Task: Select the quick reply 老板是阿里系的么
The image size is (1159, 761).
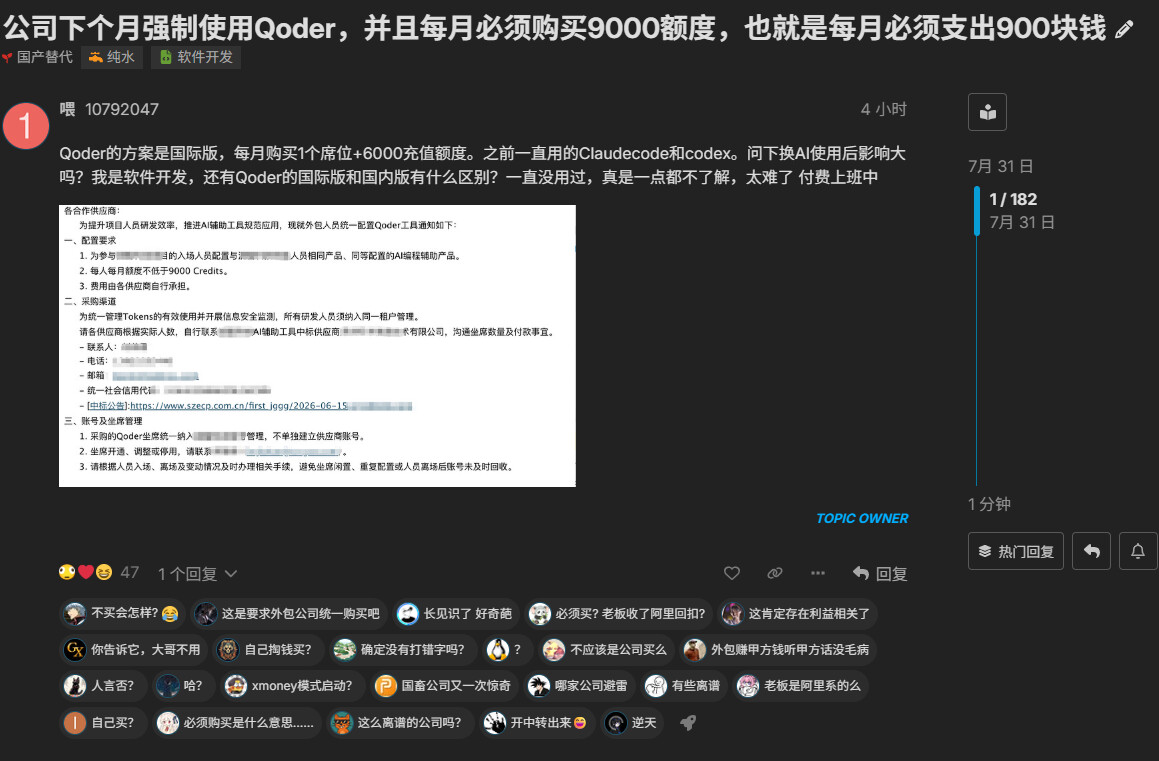Action: pyautogui.click(x=801, y=686)
